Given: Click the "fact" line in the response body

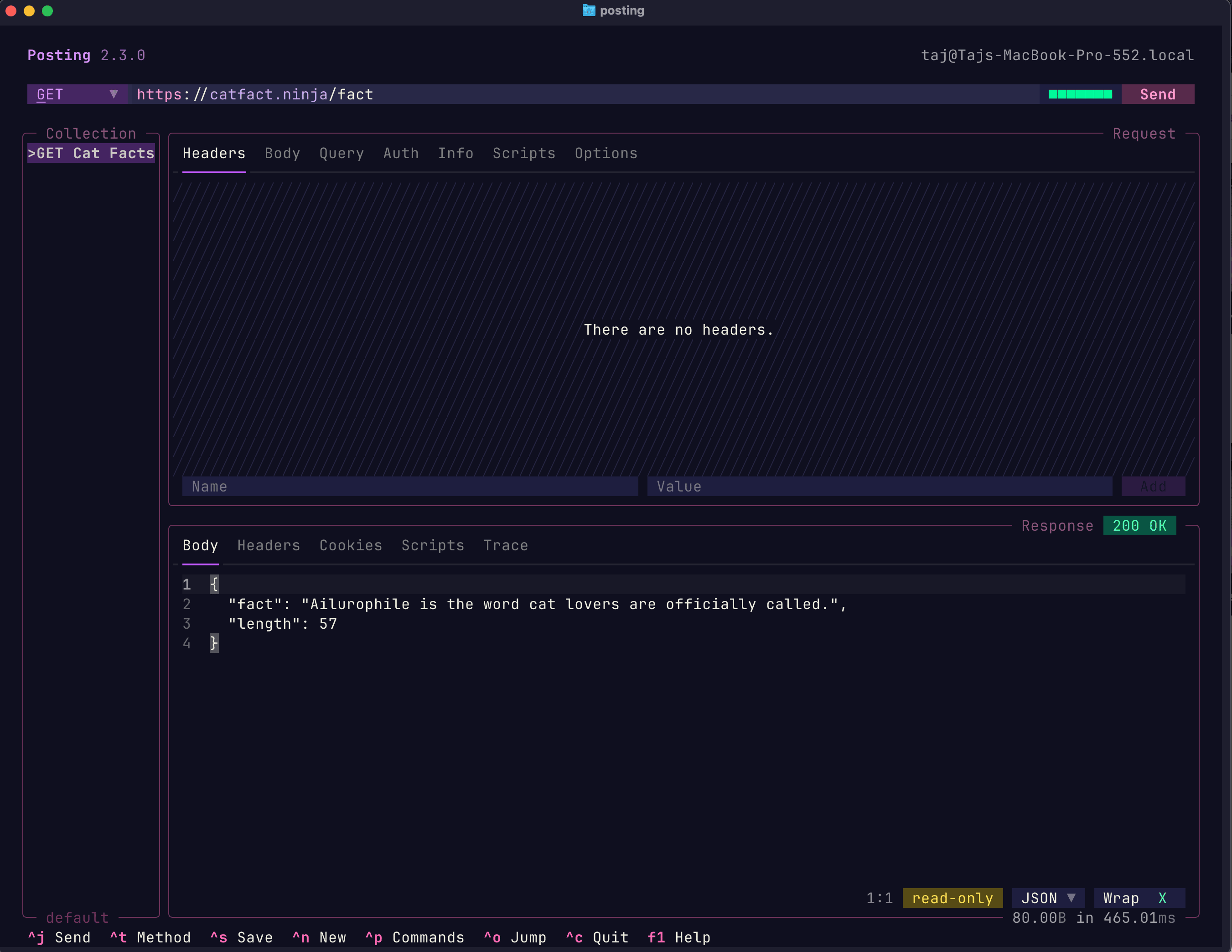Looking at the screenshot, I should coord(537,604).
